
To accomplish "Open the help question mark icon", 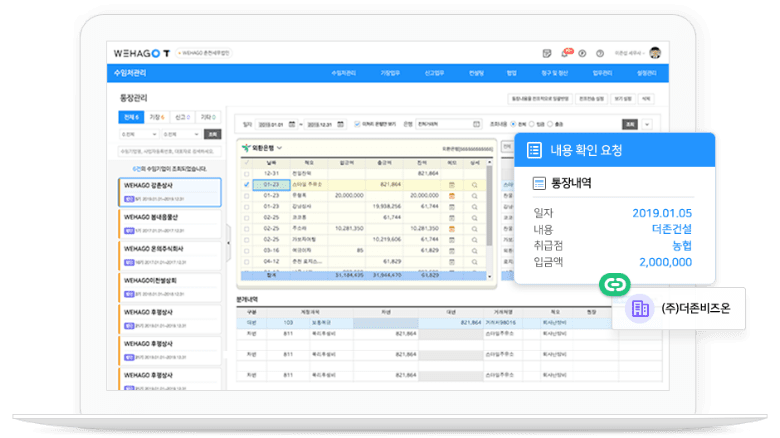I will pos(600,53).
